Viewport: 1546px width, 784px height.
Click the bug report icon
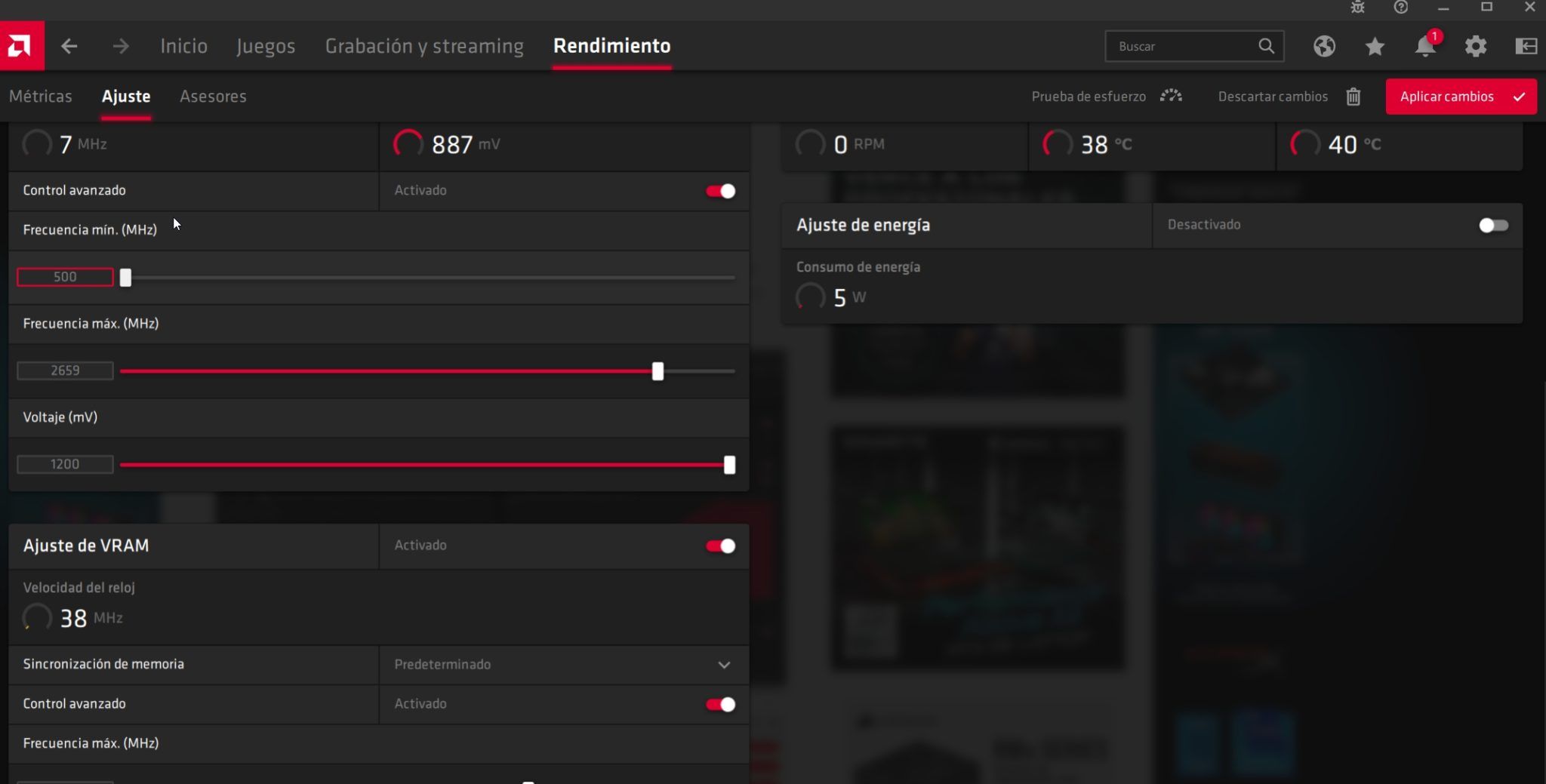point(1357,8)
